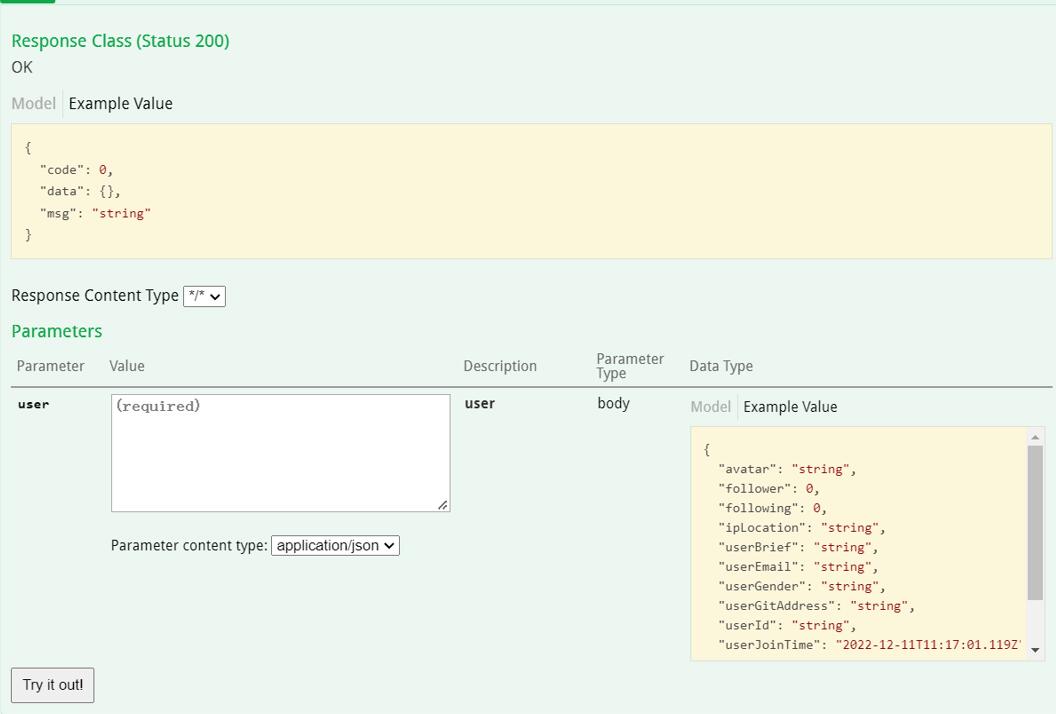Click the bold user parameter name
The image size is (1056, 714).
[x=34, y=404]
